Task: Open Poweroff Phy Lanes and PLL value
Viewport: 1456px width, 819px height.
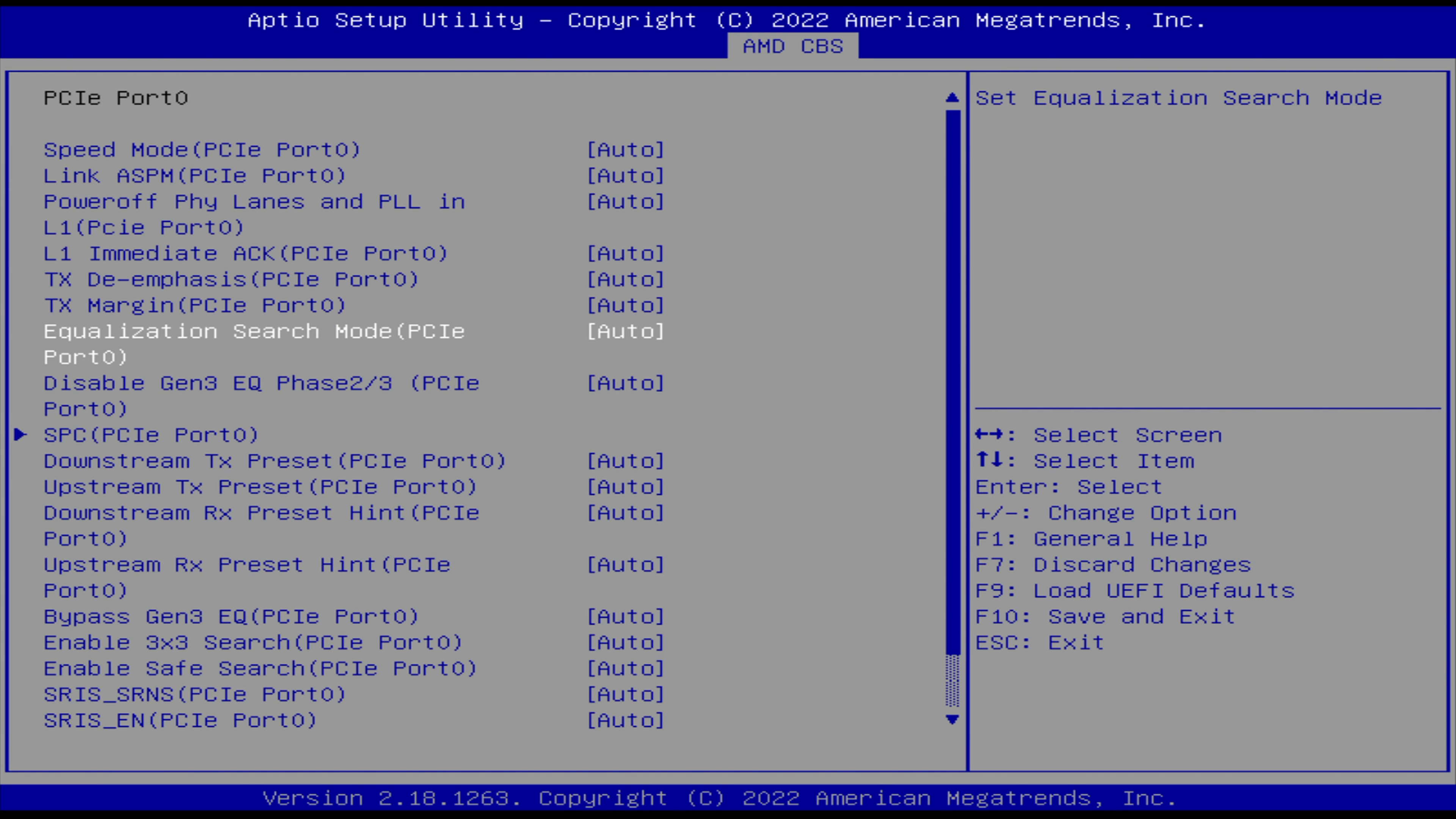Action: (x=626, y=202)
